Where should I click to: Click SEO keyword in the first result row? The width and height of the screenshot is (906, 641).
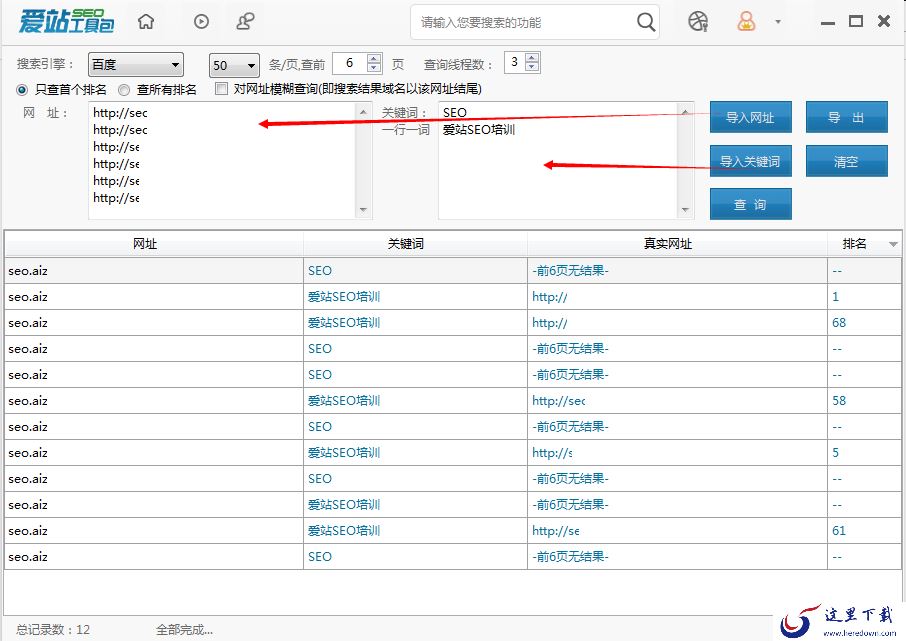coord(320,271)
